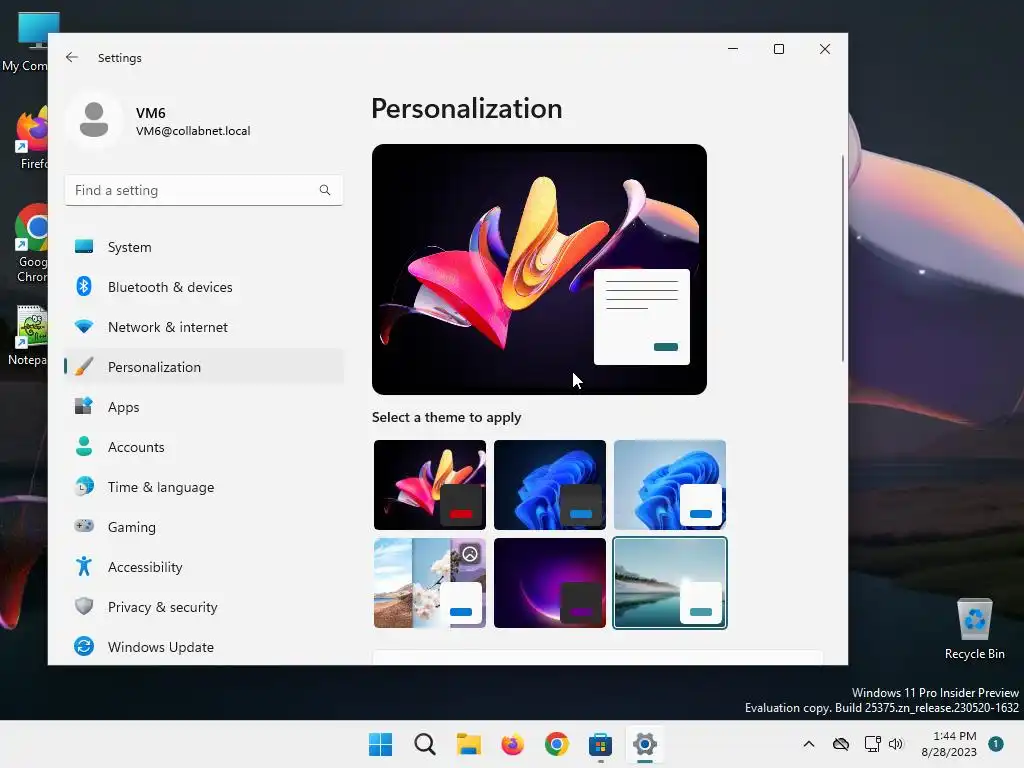Select Personalization in the sidebar
This screenshot has width=1024, height=768.
click(204, 367)
